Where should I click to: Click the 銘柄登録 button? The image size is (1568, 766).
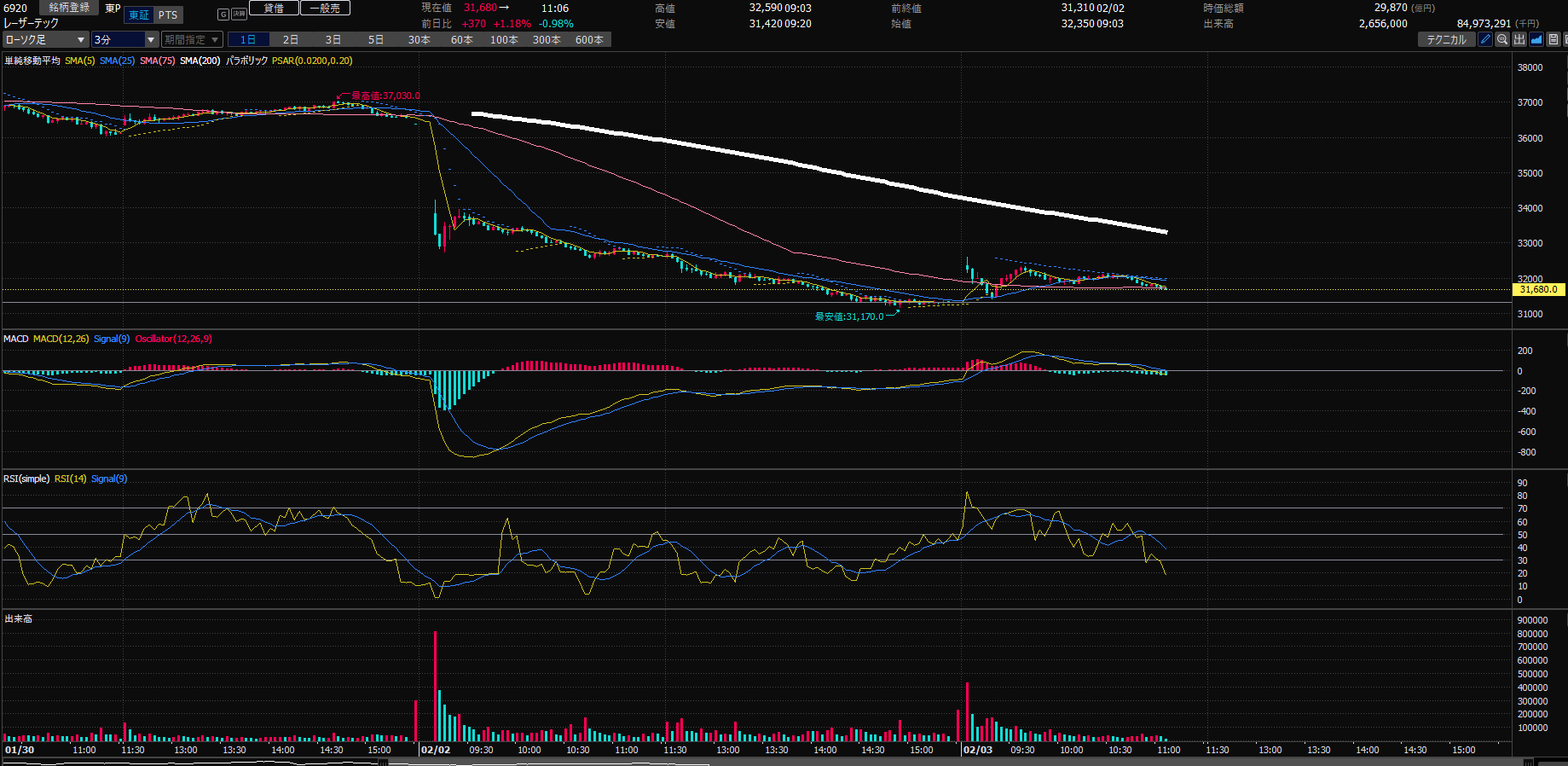click(69, 8)
